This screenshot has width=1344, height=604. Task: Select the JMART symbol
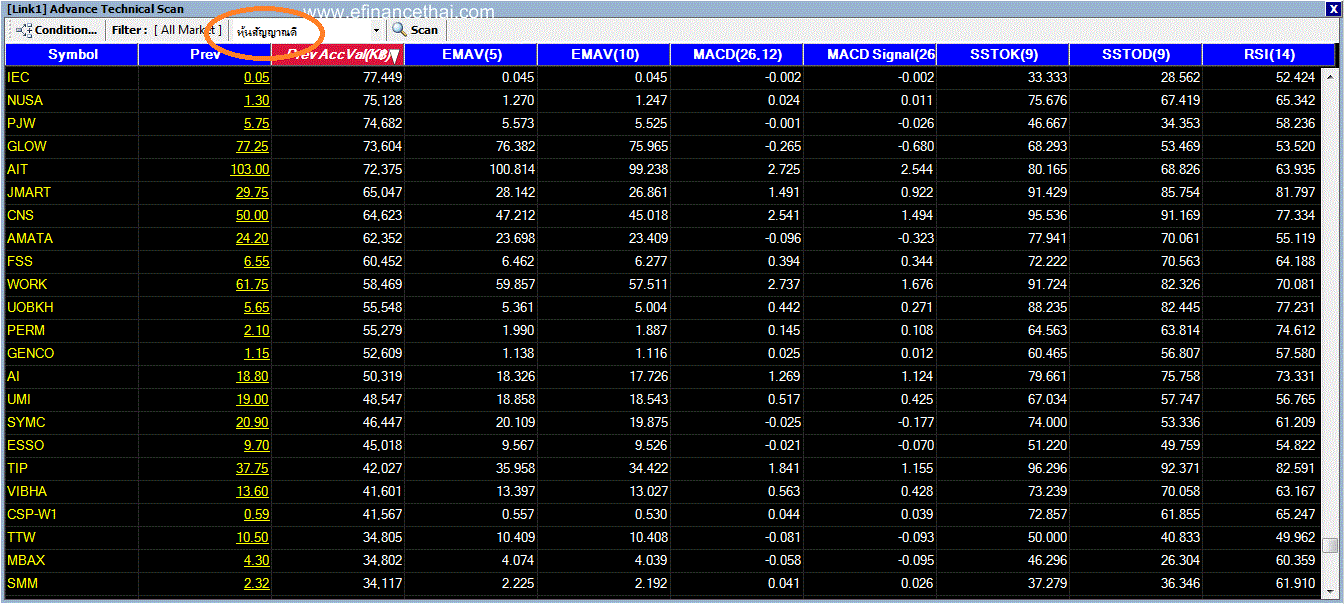(x=29, y=192)
